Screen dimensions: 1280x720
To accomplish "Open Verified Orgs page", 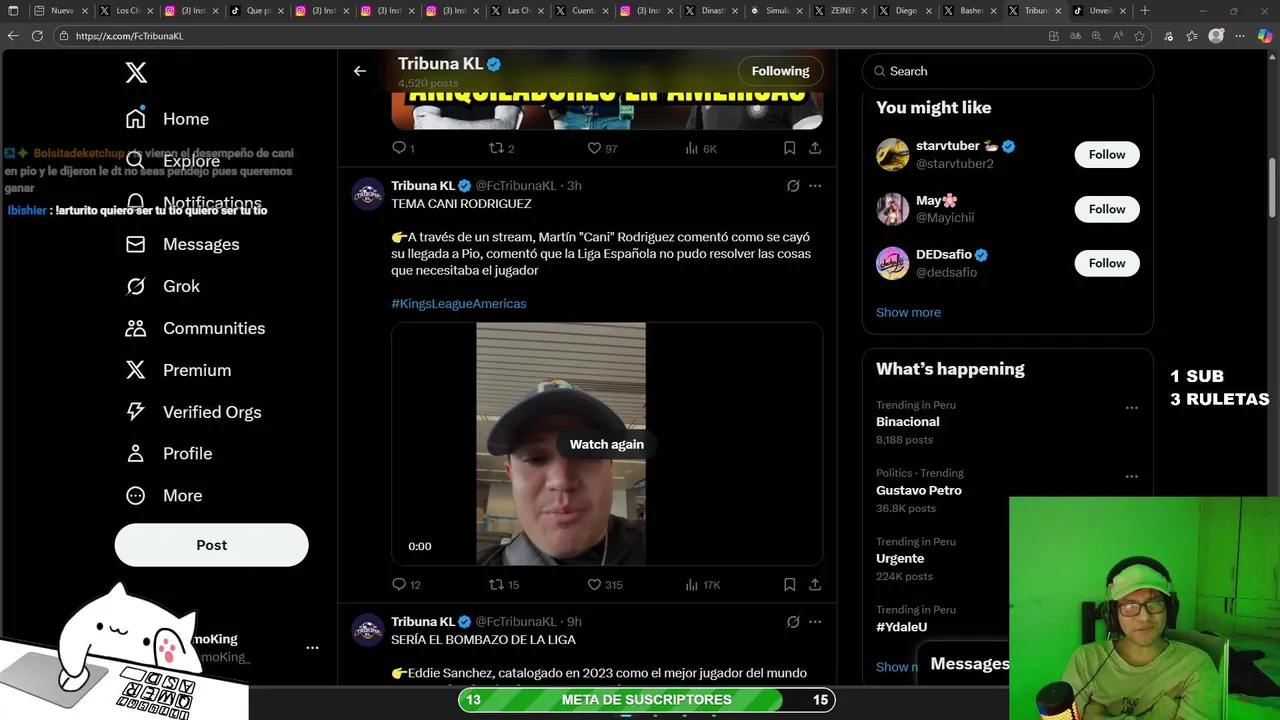I will tap(192, 412).
